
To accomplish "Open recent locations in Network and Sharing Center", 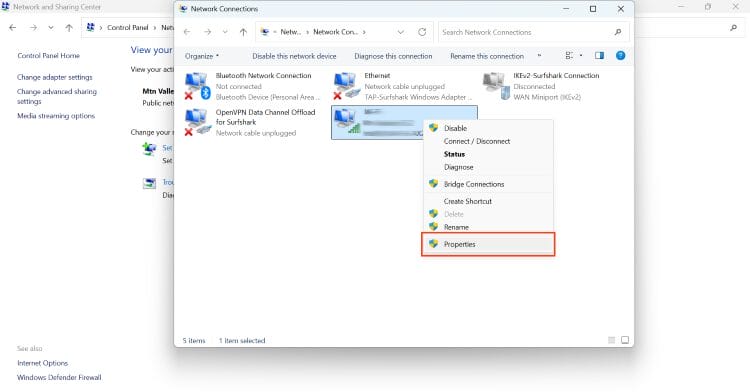I will [51, 28].
